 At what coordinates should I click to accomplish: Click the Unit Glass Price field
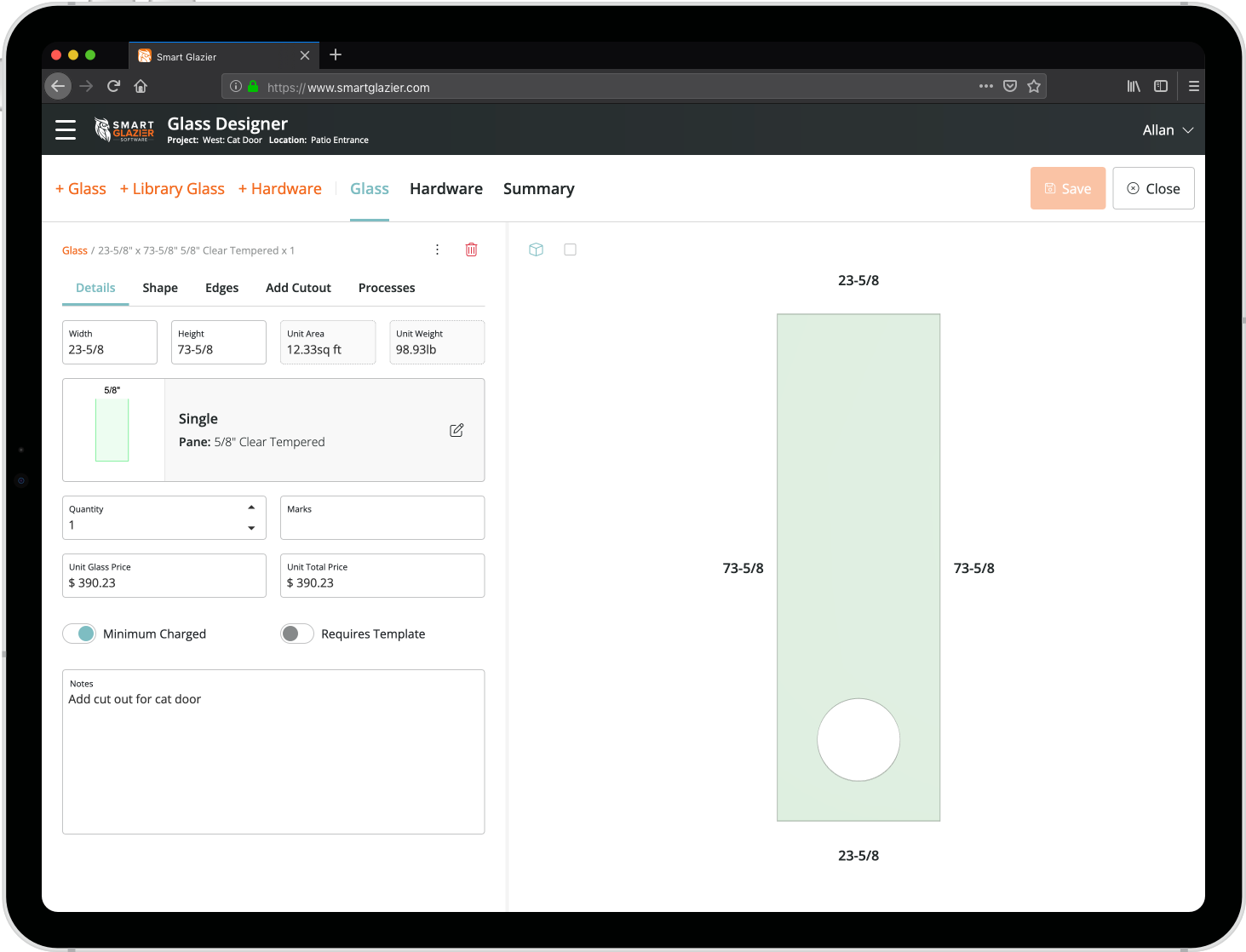tap(164, 576)
